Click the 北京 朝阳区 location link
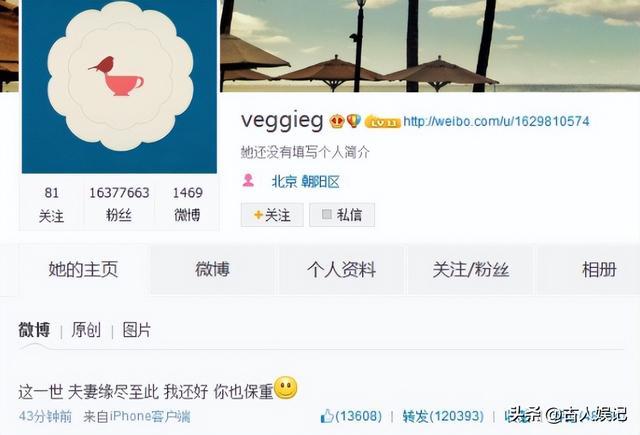 pos(306,182)
